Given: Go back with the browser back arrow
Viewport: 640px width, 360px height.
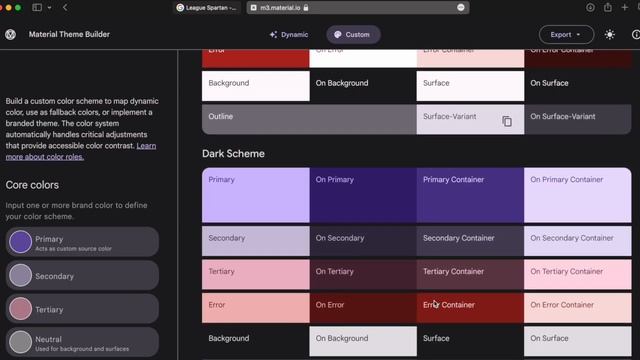Looking at the screenshot, I should 65,7.
